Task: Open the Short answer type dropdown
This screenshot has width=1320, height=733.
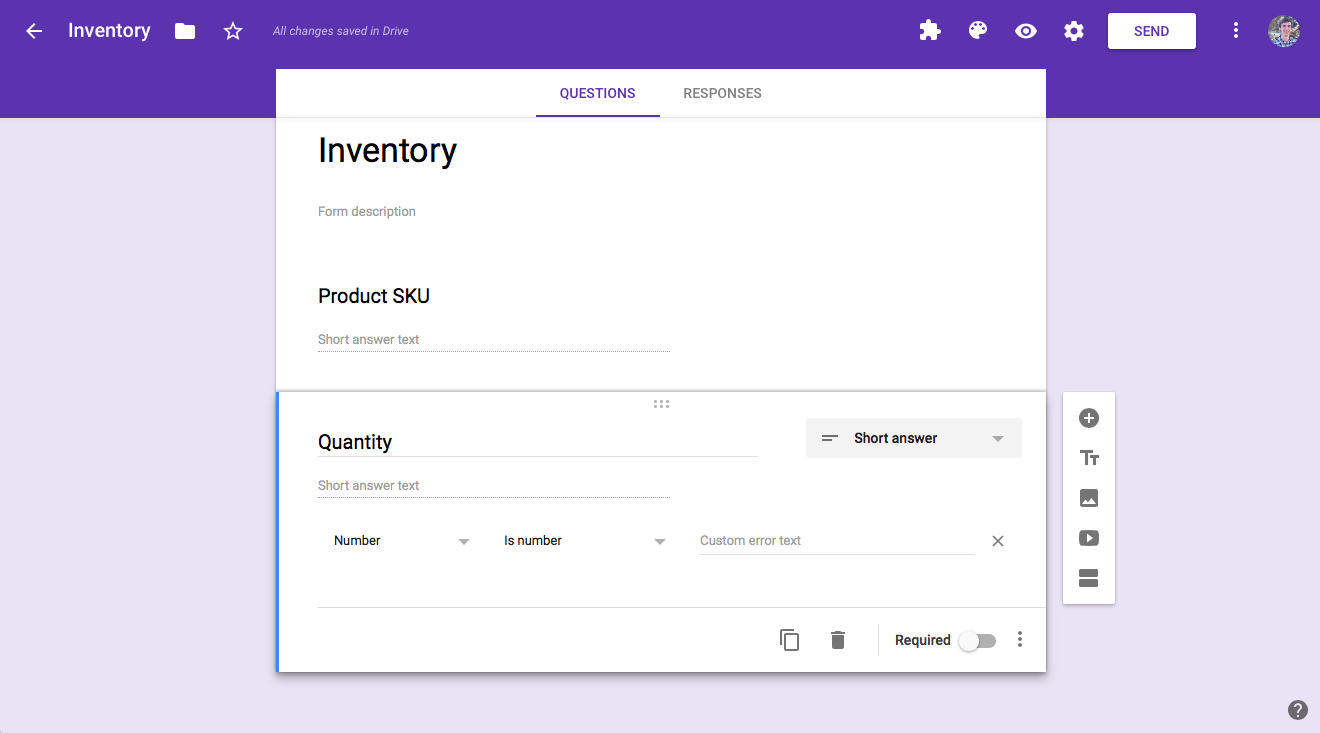Action: coord(914,438)
